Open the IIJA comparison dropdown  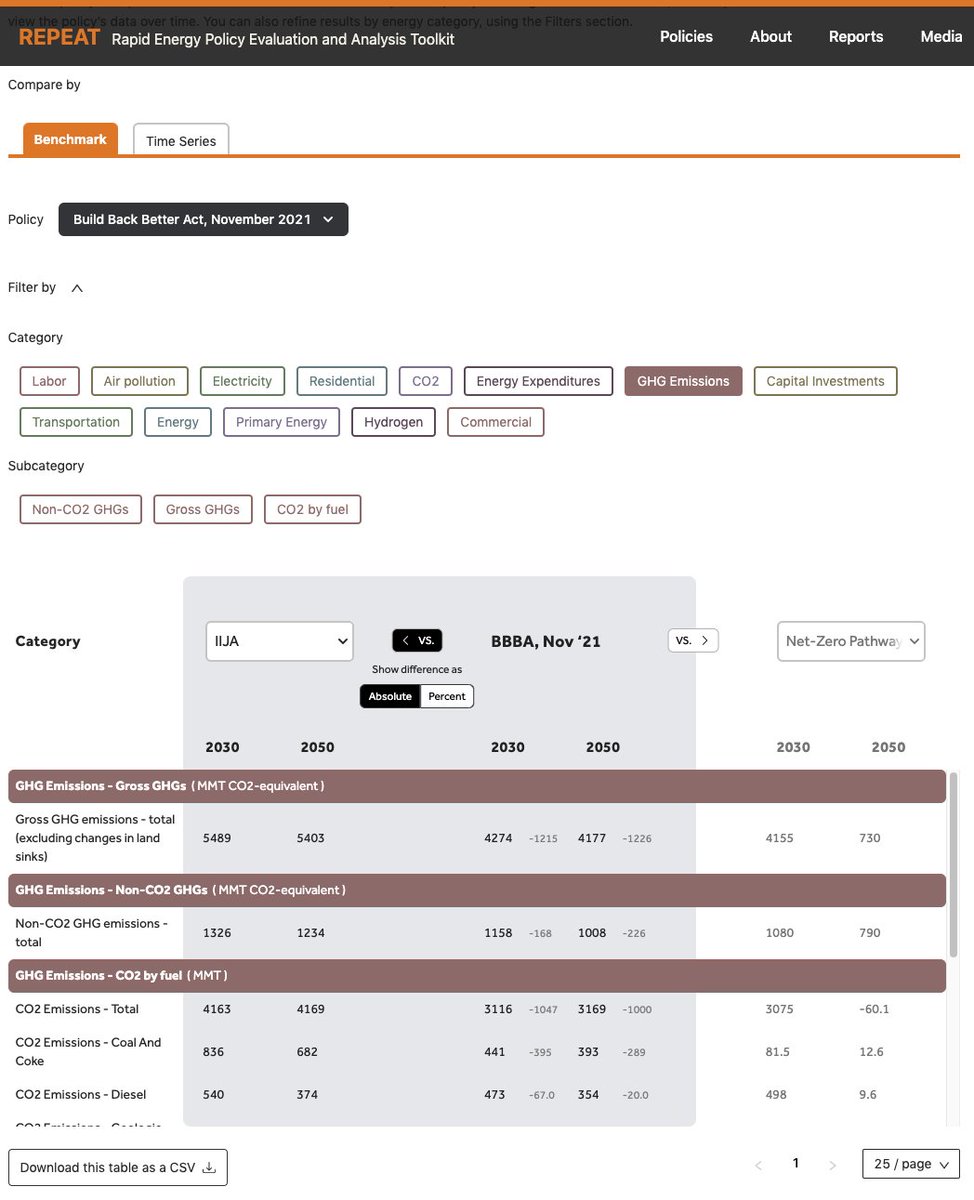pyautogui.click(x=280, y=641)
